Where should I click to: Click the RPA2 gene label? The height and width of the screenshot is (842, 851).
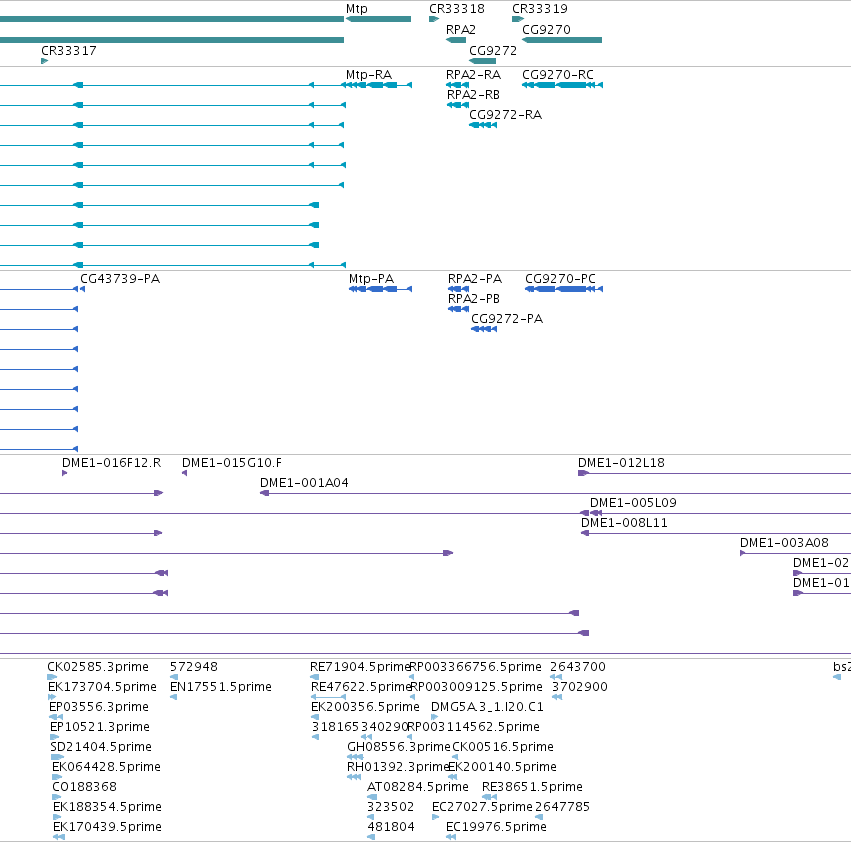coord(460,29)
